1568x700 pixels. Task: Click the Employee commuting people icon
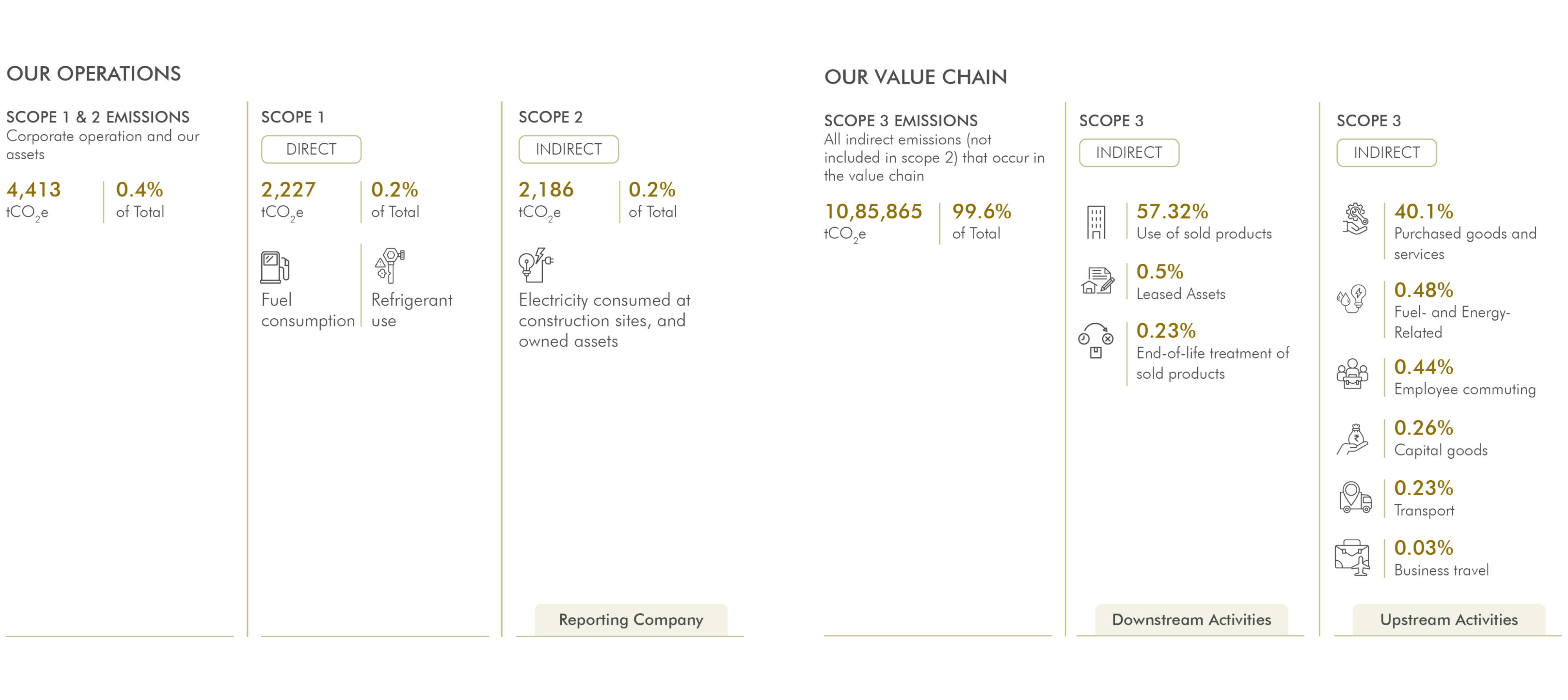click(1352, 374)
